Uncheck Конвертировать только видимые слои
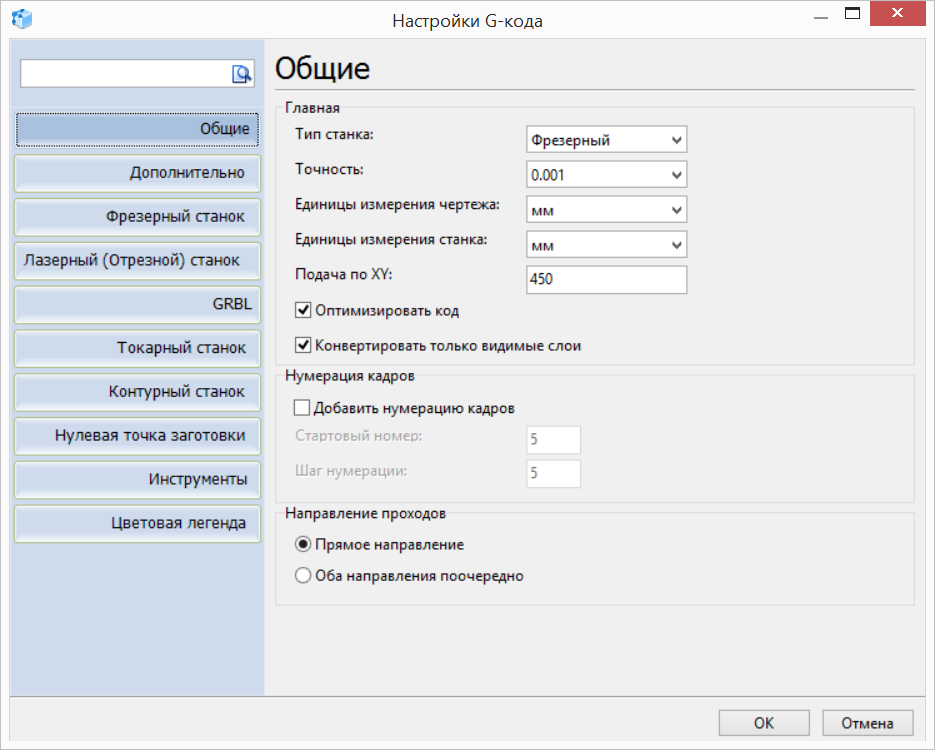Viewport: 935px width, 751px height. point(303,344)
